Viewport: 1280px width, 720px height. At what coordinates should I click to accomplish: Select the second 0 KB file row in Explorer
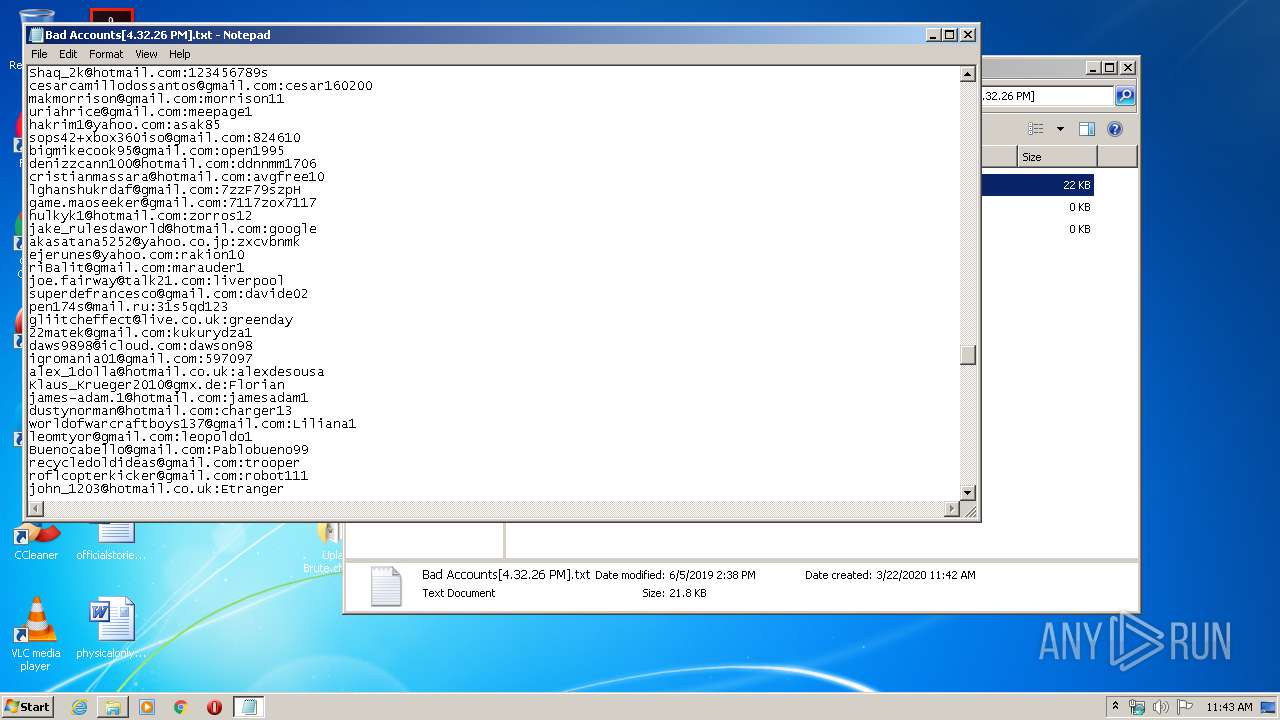(x=1037, y=229)
